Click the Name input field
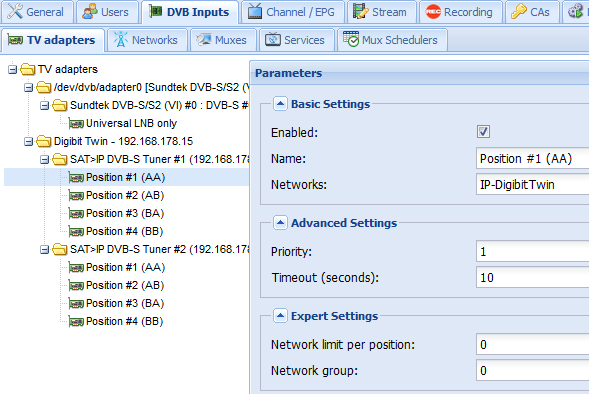 (x=532, y=159)
